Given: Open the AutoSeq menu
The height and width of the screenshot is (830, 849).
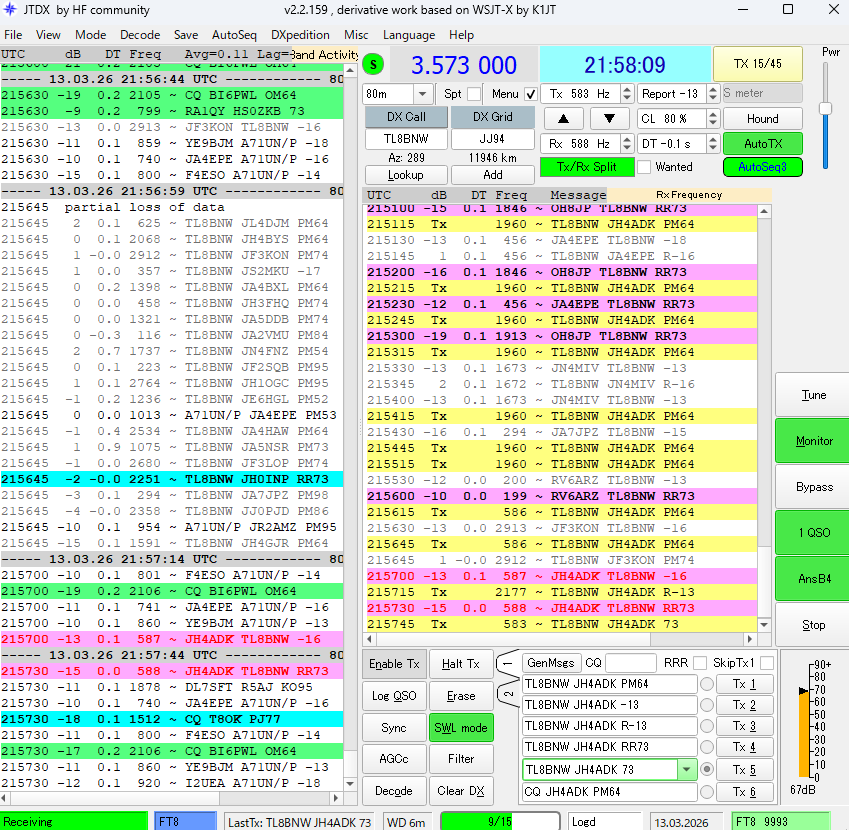Looking at the screenshot, I should 234,34.
